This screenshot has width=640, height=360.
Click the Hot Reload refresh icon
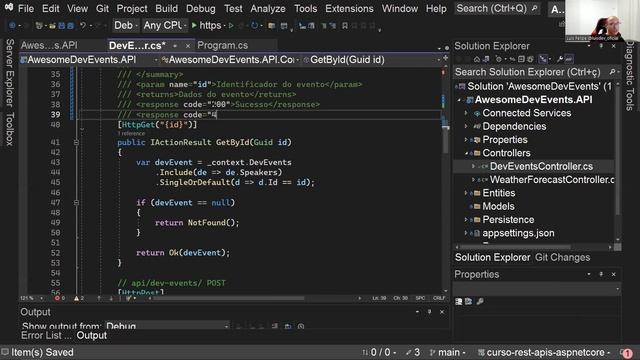click(x=254, y=25)
